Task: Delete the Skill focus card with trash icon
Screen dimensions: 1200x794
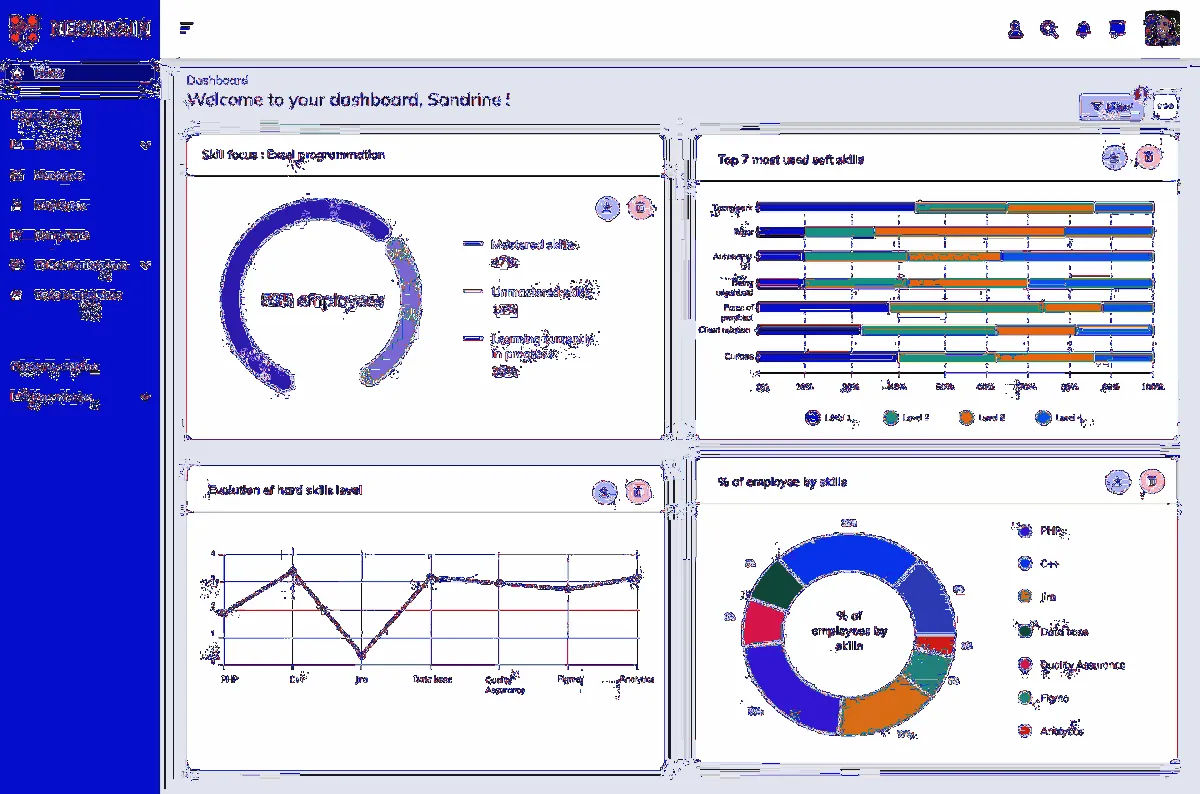Action: (641, 208)
